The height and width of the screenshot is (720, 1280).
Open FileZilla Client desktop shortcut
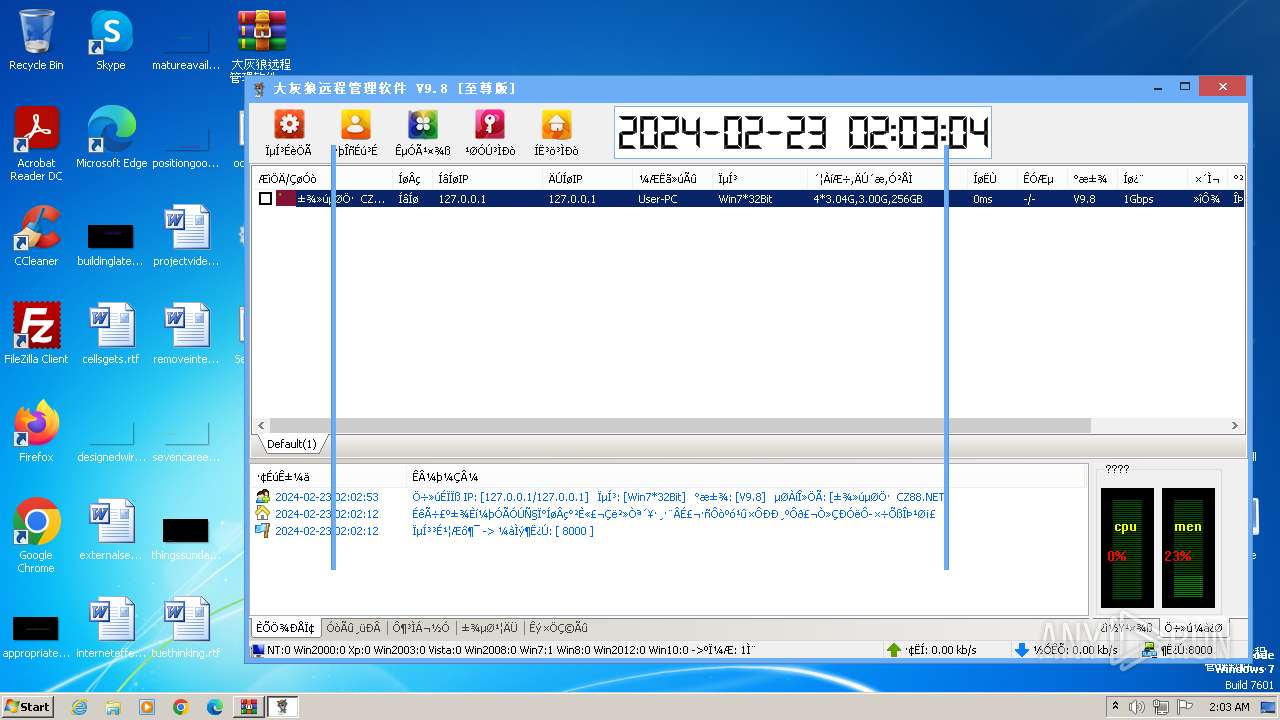coord(36,334)
